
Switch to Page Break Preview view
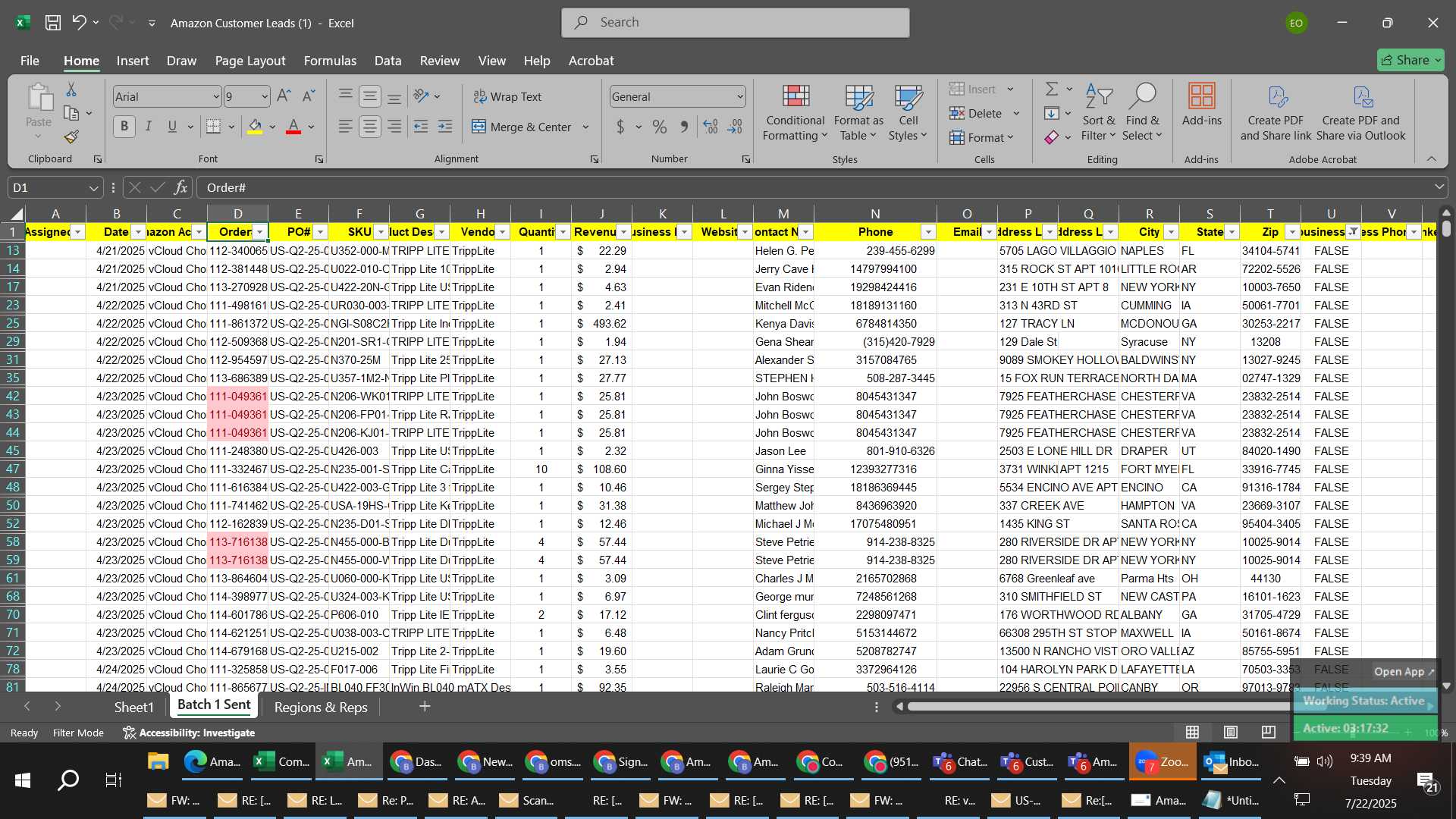pyautogui.click(x=1268, y=732)
